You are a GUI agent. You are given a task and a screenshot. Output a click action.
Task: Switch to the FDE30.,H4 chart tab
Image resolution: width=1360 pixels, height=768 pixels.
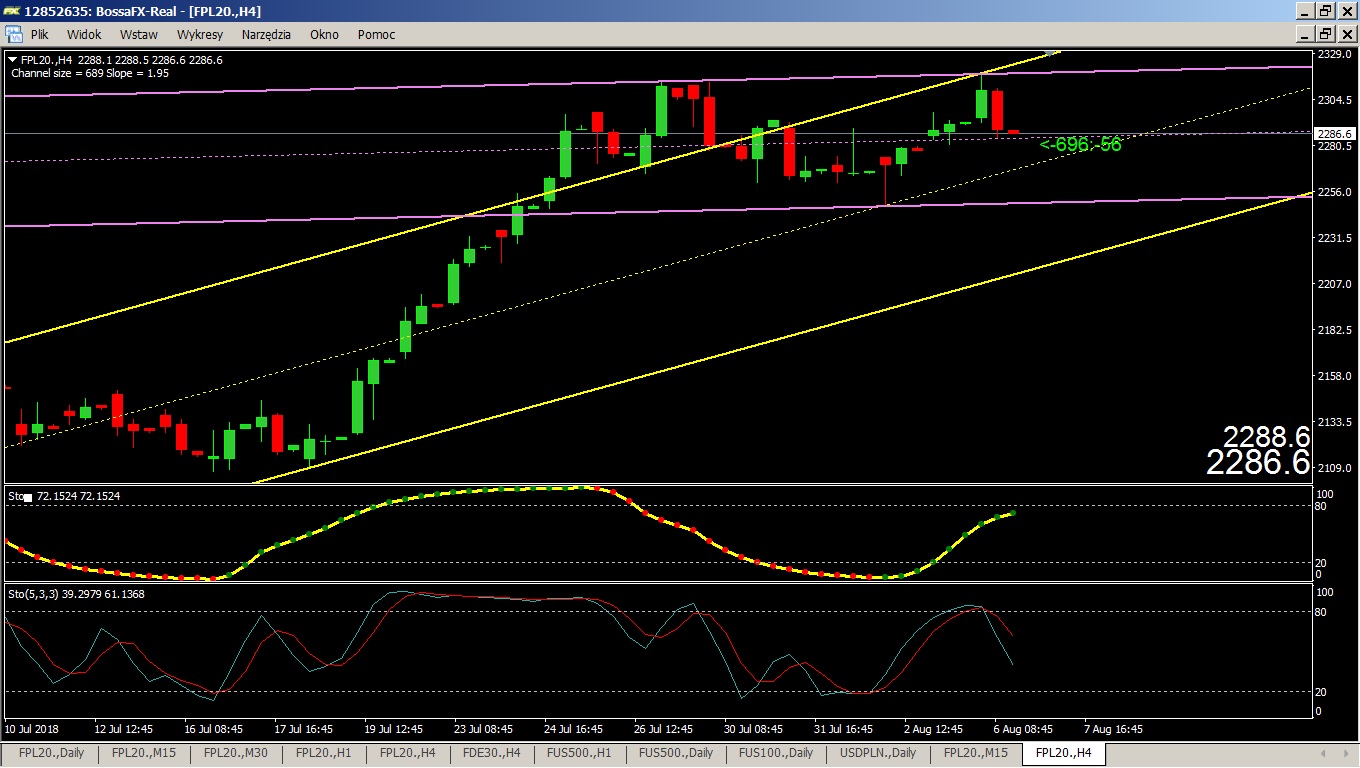click(x=492, y=753)
